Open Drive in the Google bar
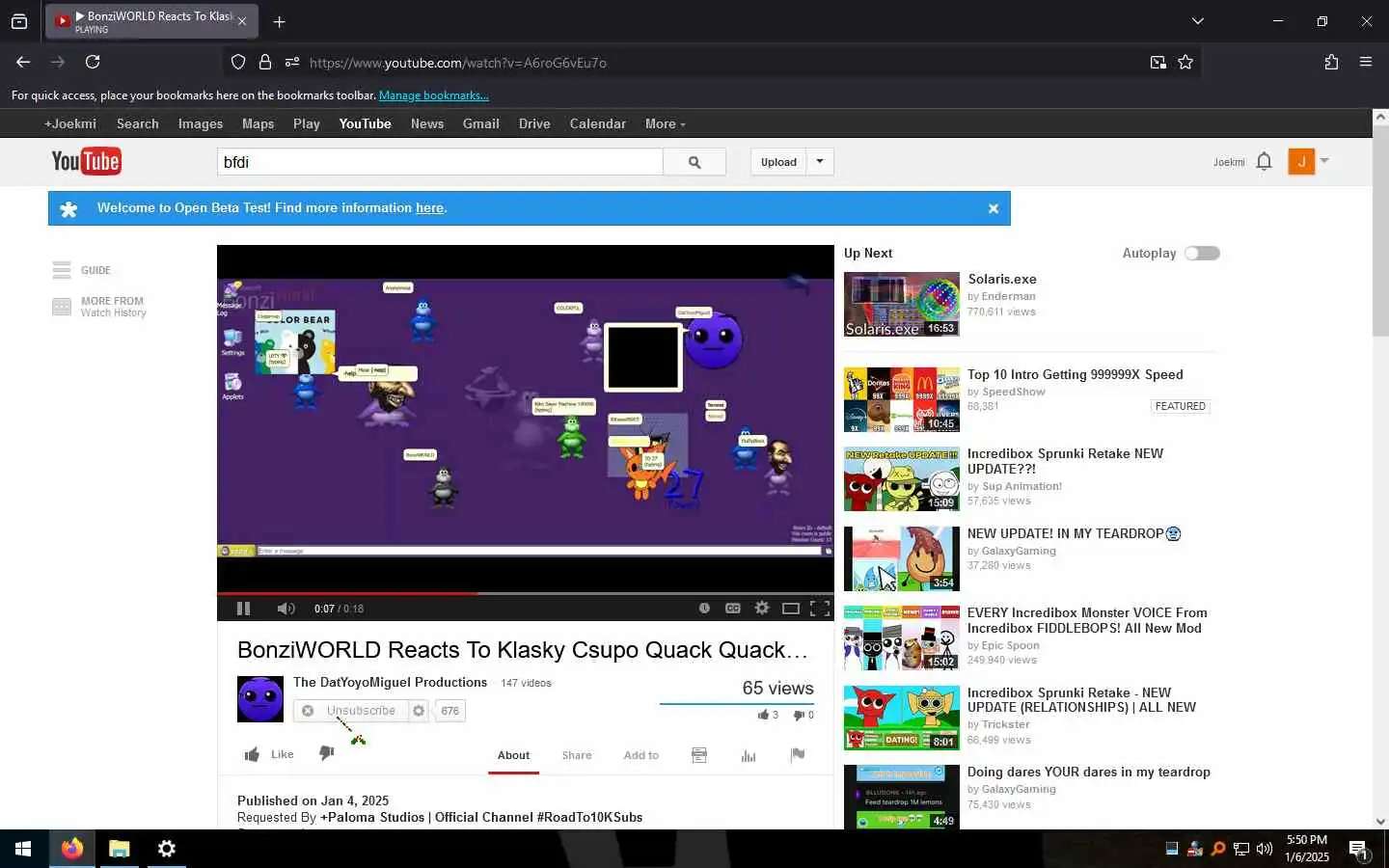Viewport: 1389px width, 868px height. pos(534,123)
